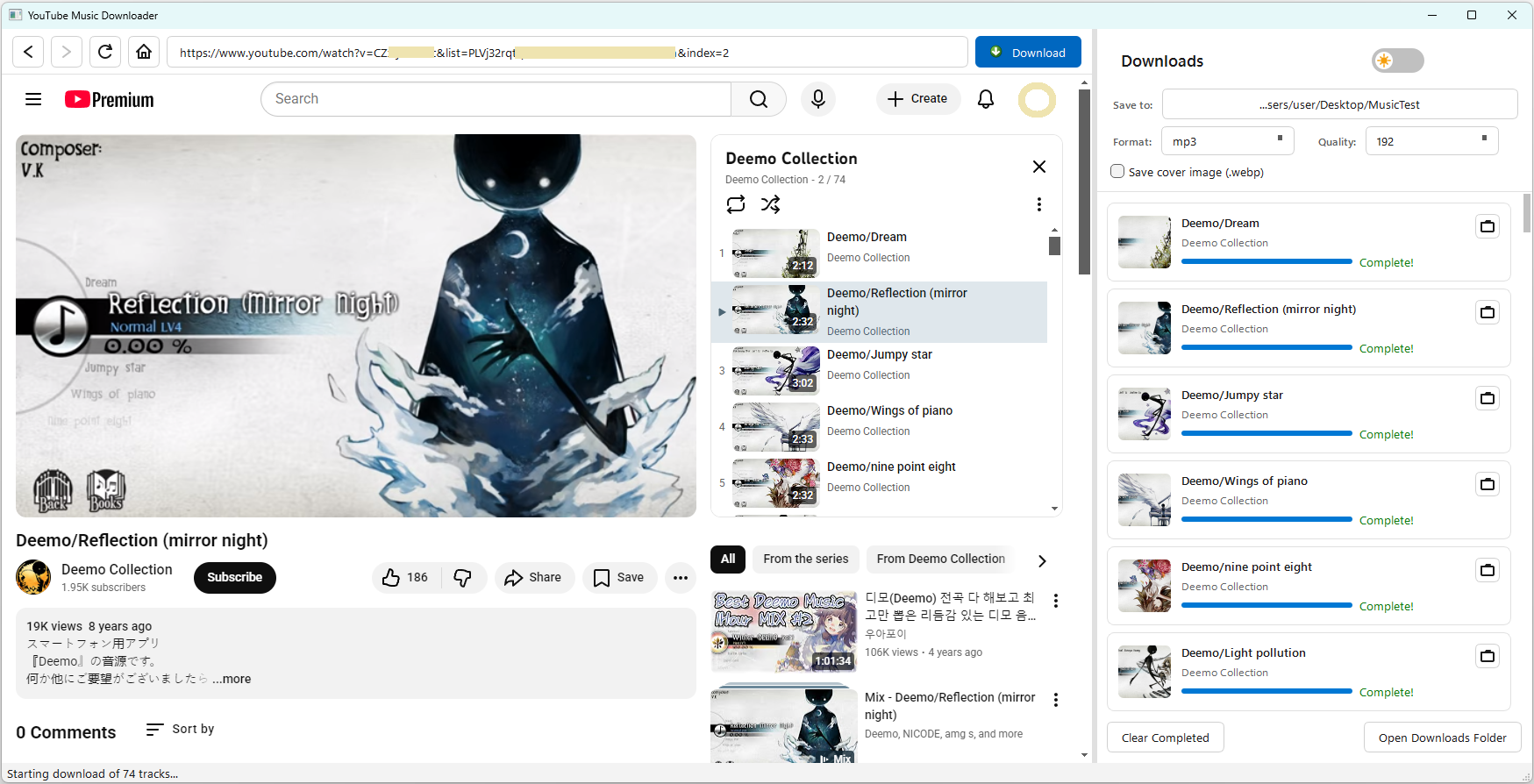Reload the page with the refresh icon
The height and width of the screenshot is (784, 1534).
pyautogui.click(x=105, y=52)
